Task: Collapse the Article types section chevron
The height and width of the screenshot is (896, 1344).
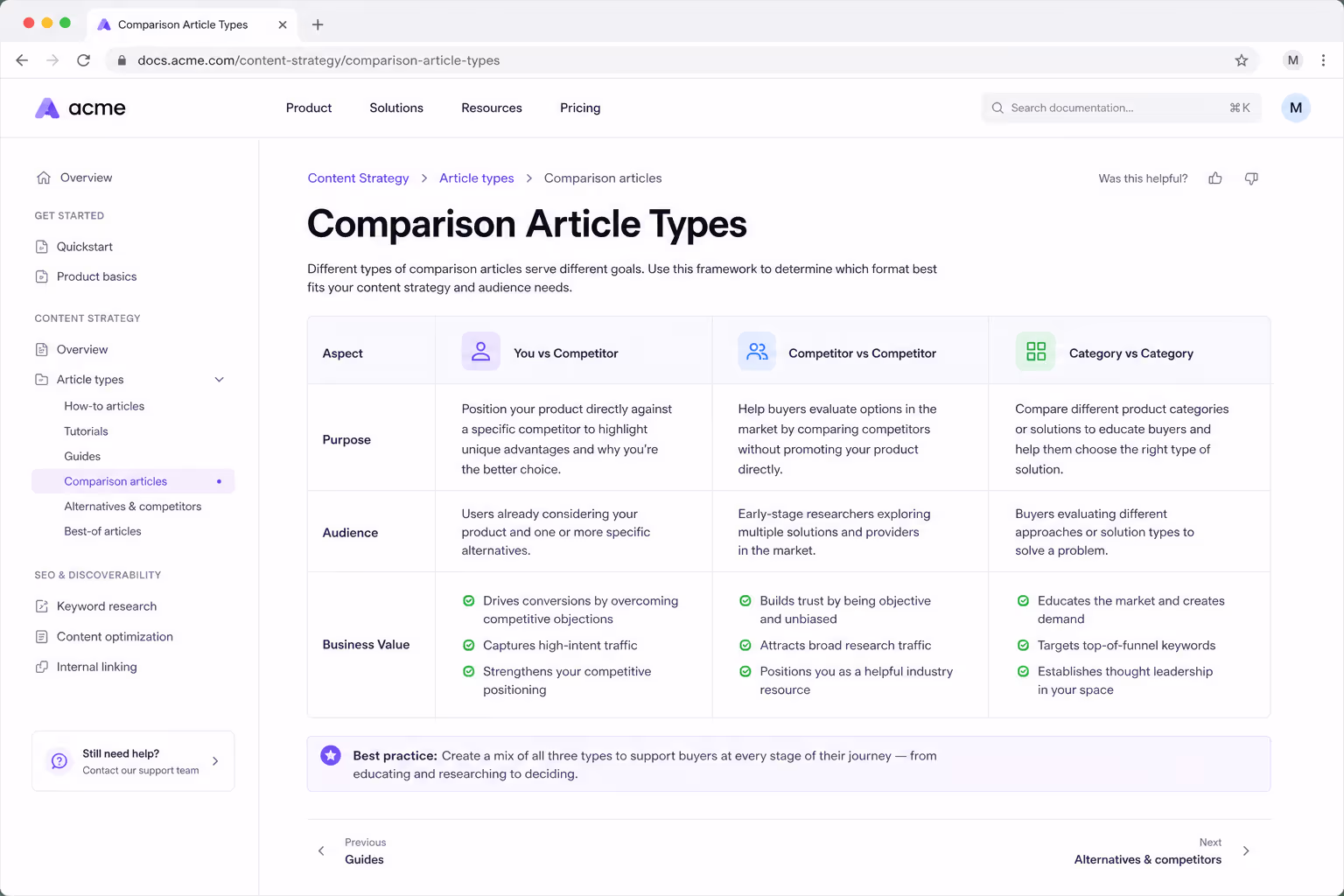Action: (x=220, y=380)
